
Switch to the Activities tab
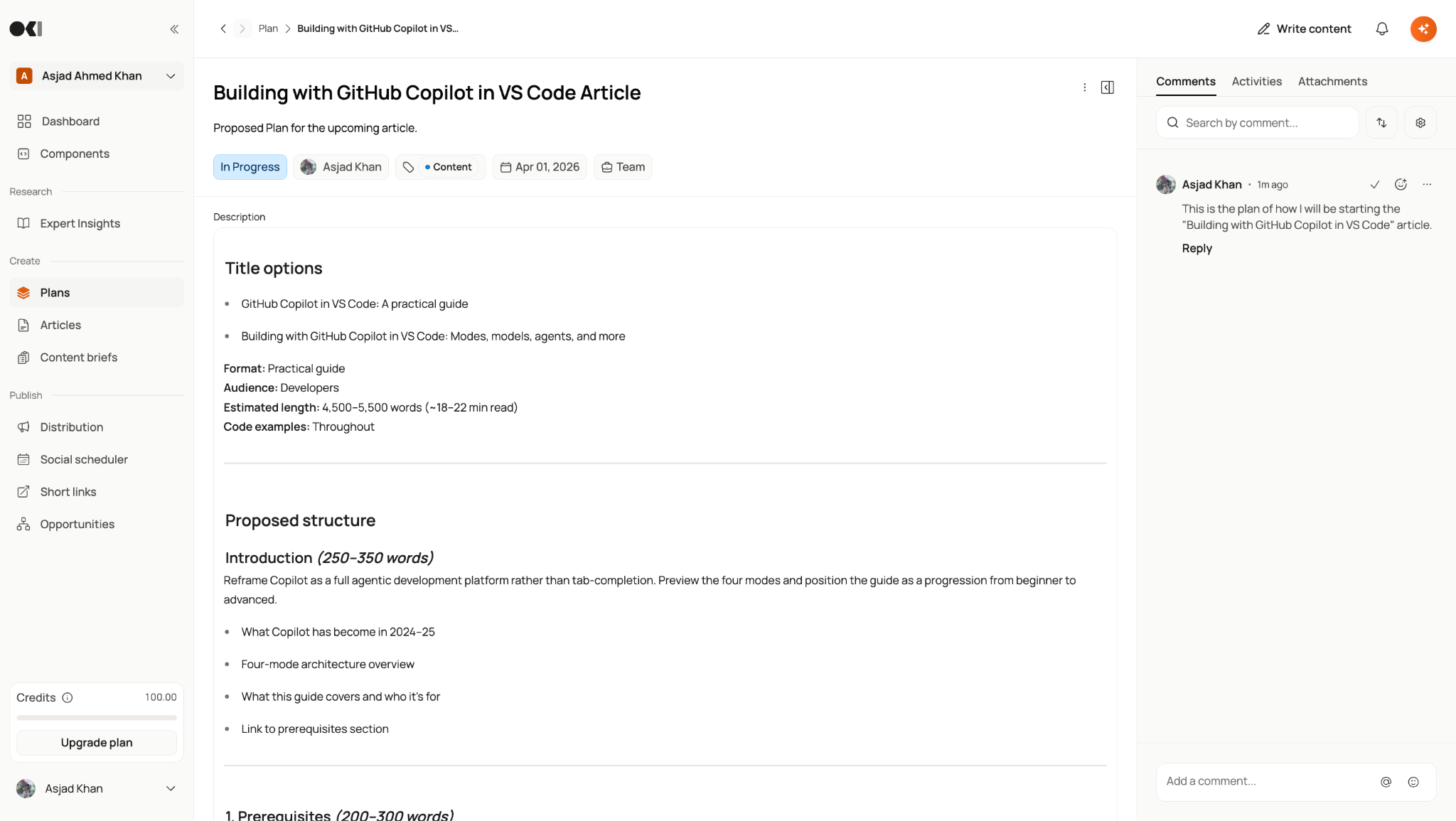1257,82
